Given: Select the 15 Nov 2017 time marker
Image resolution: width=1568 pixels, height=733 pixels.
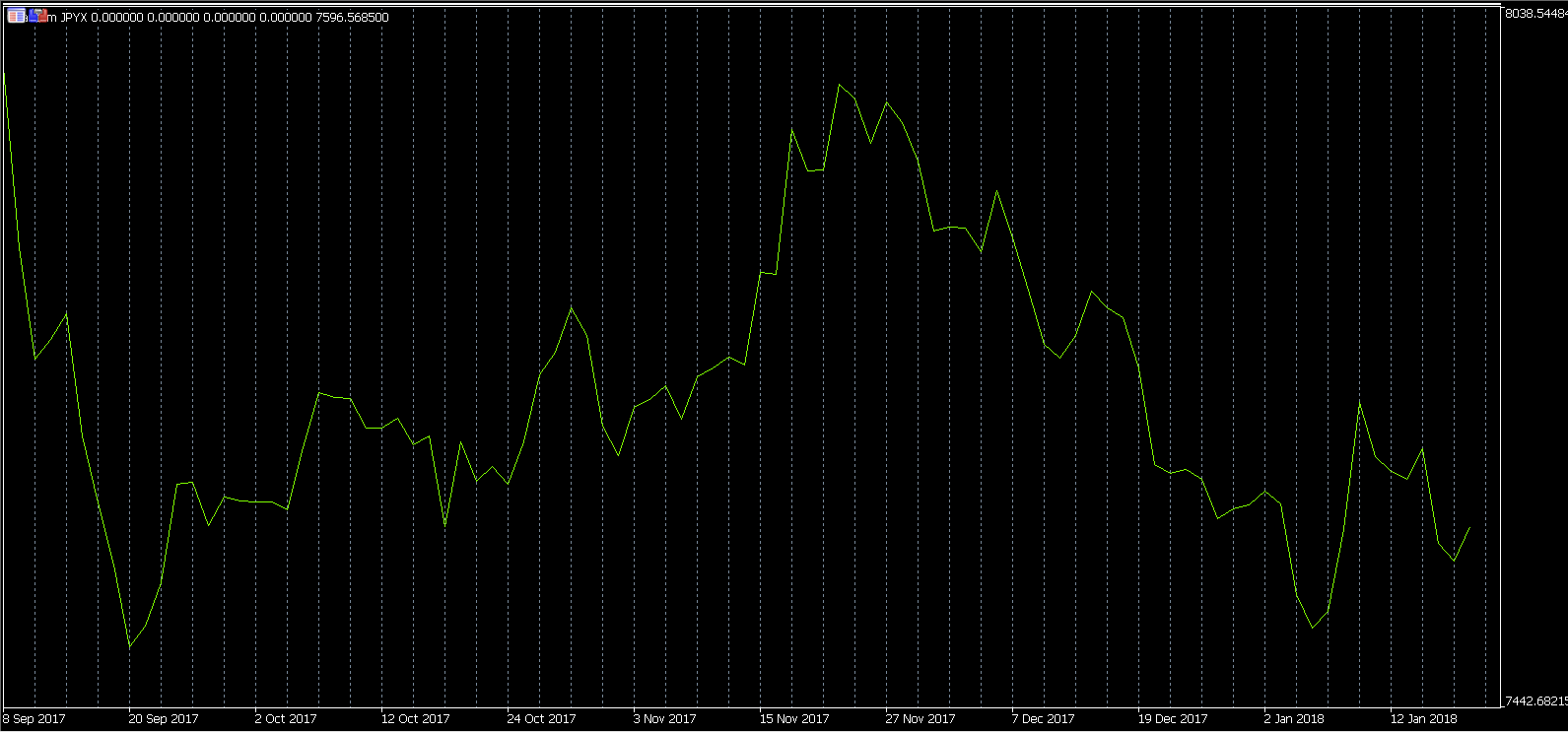Looking at the screenshot, I should point(794,719).
